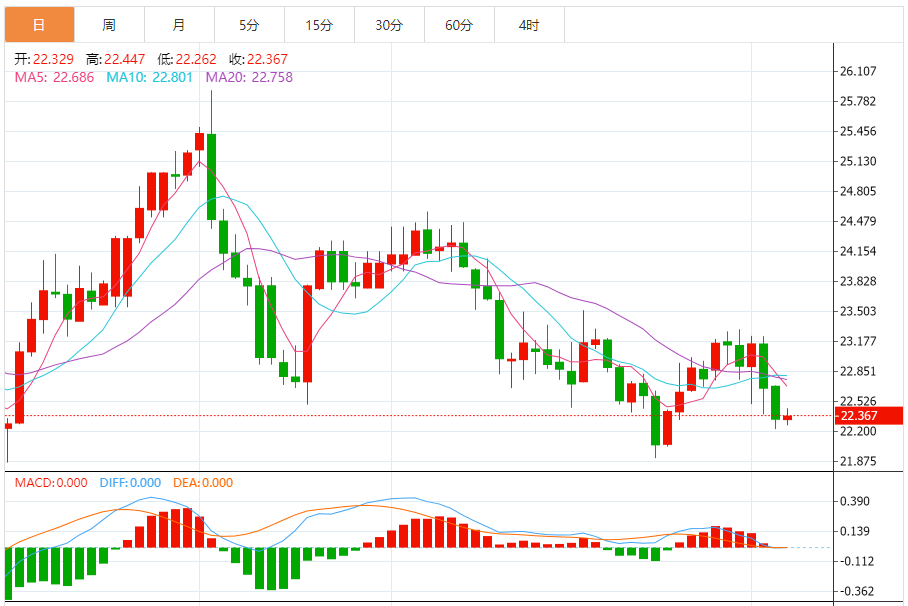
Task: Click the 21.875 price axis label
Action: pos(858,461)
